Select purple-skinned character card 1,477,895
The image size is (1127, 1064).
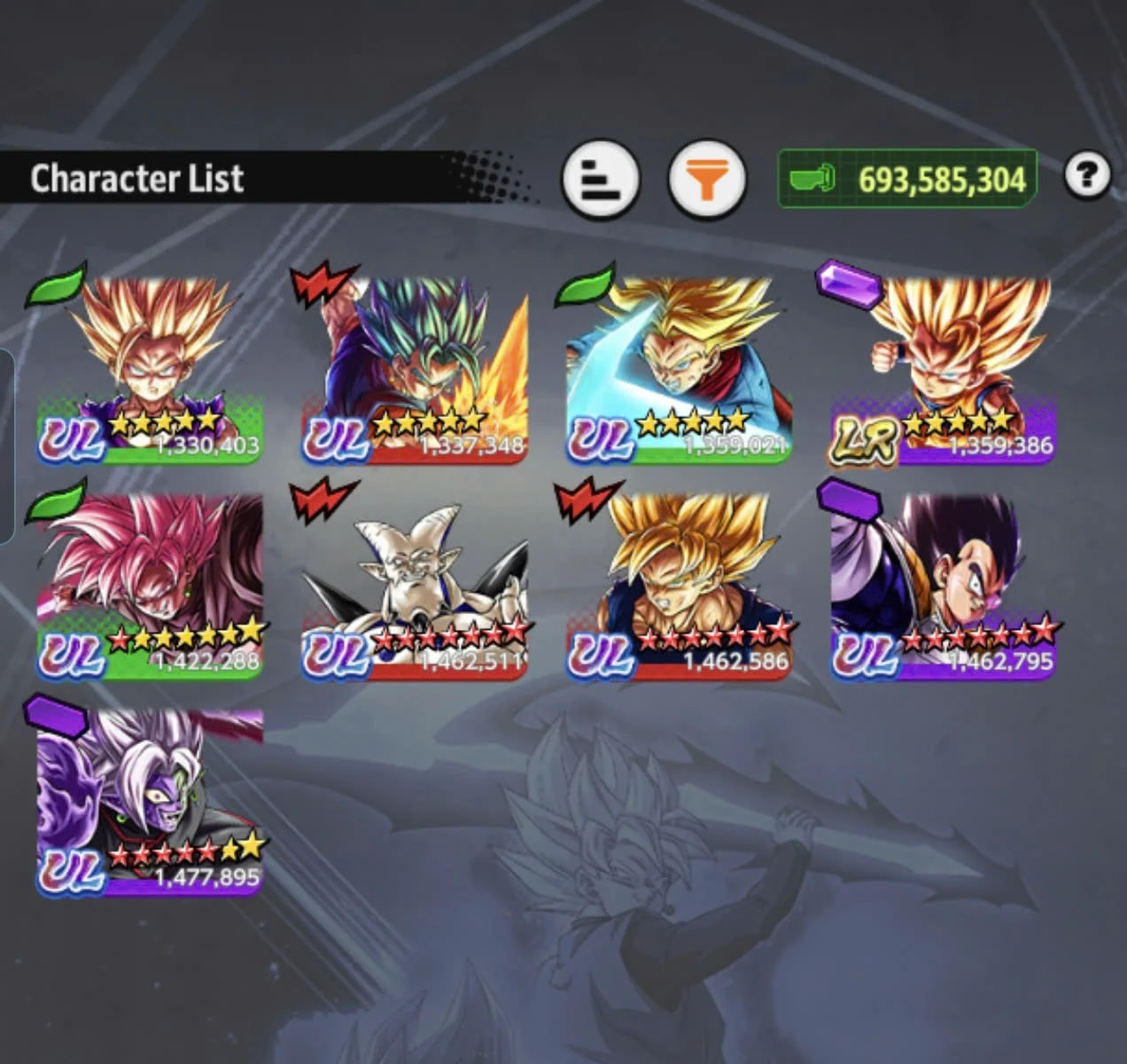(x=149, y=803)
